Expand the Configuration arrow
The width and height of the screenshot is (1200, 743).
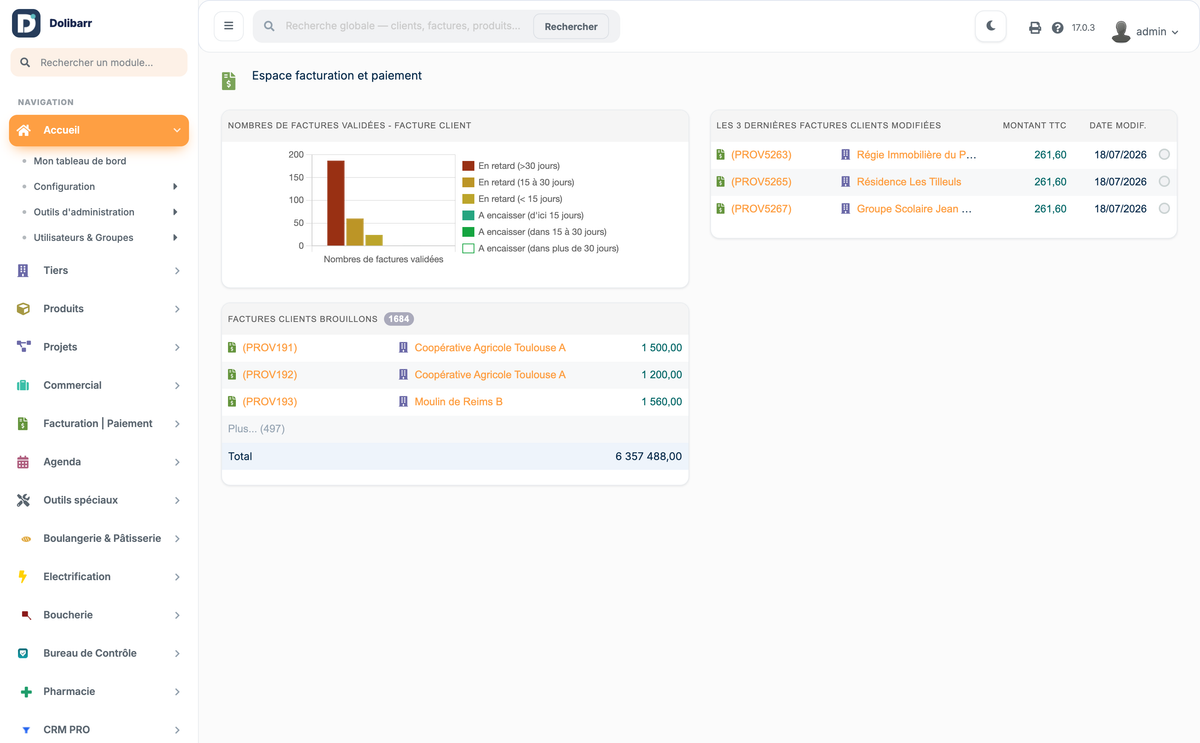coord(175,187)
